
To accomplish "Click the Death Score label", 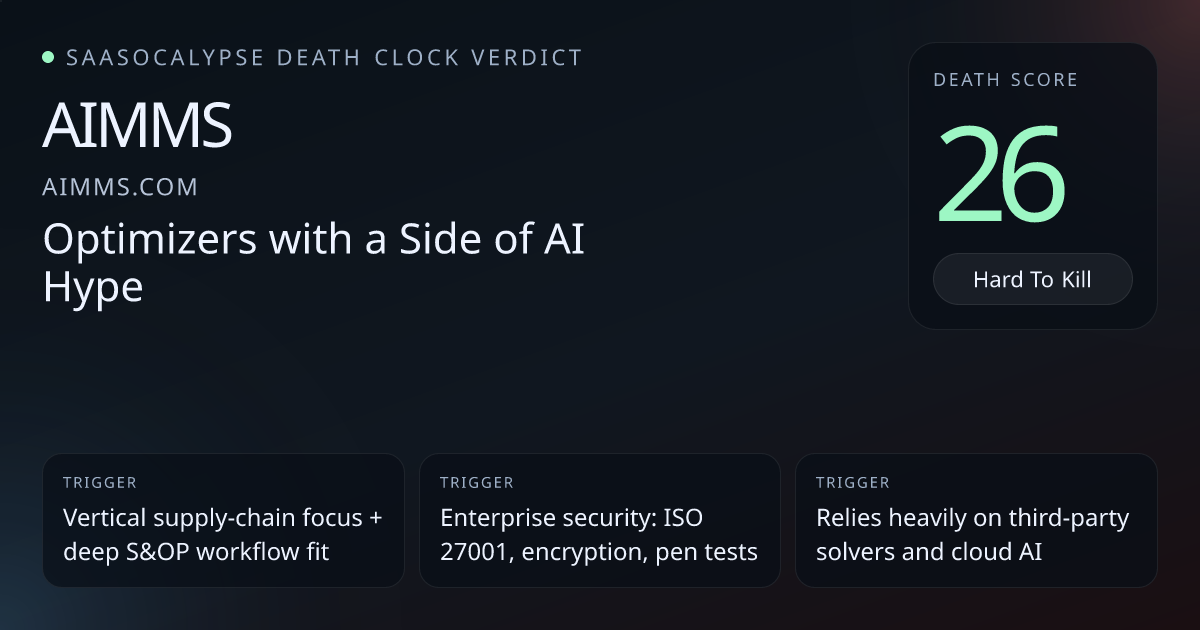I will pos(1005,80).
